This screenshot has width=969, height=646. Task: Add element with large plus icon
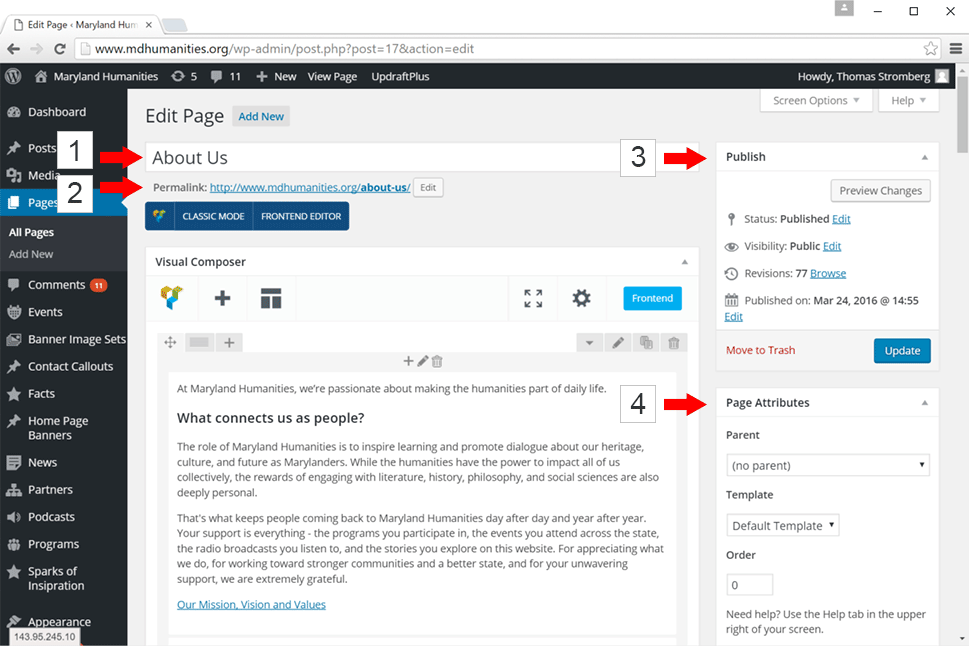(222, 298)
